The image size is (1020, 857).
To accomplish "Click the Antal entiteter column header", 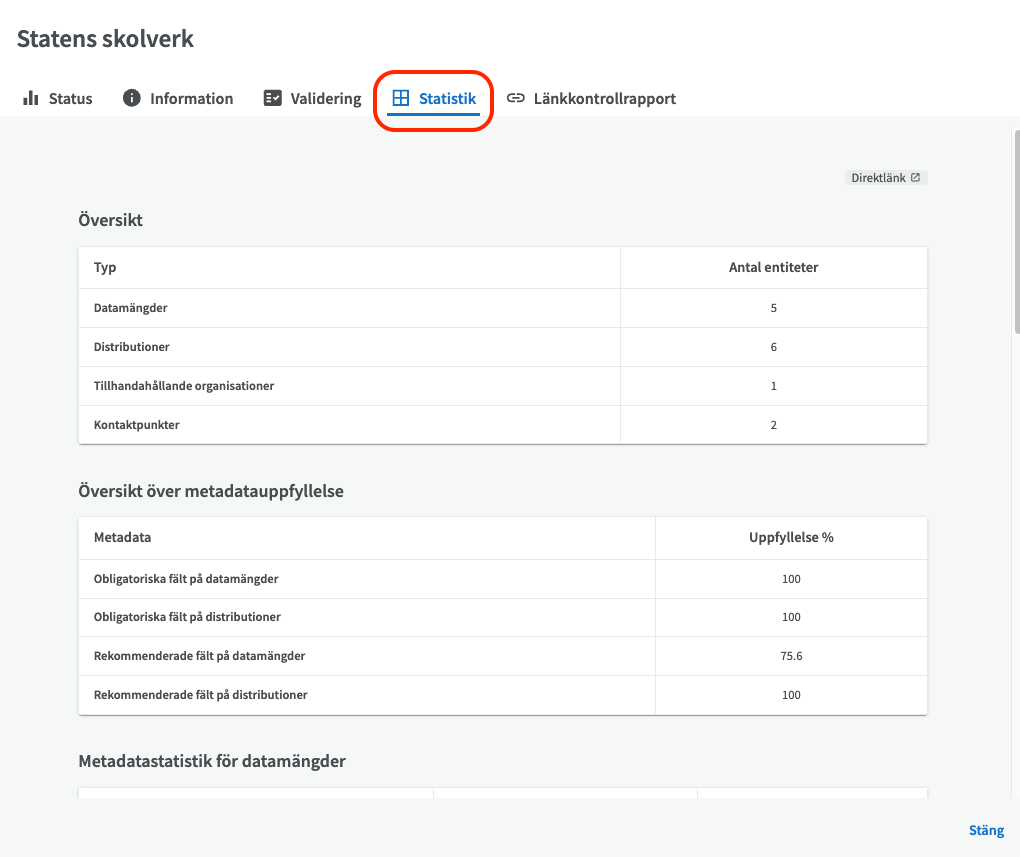I will pyautogui.click(x=773, y=268).
